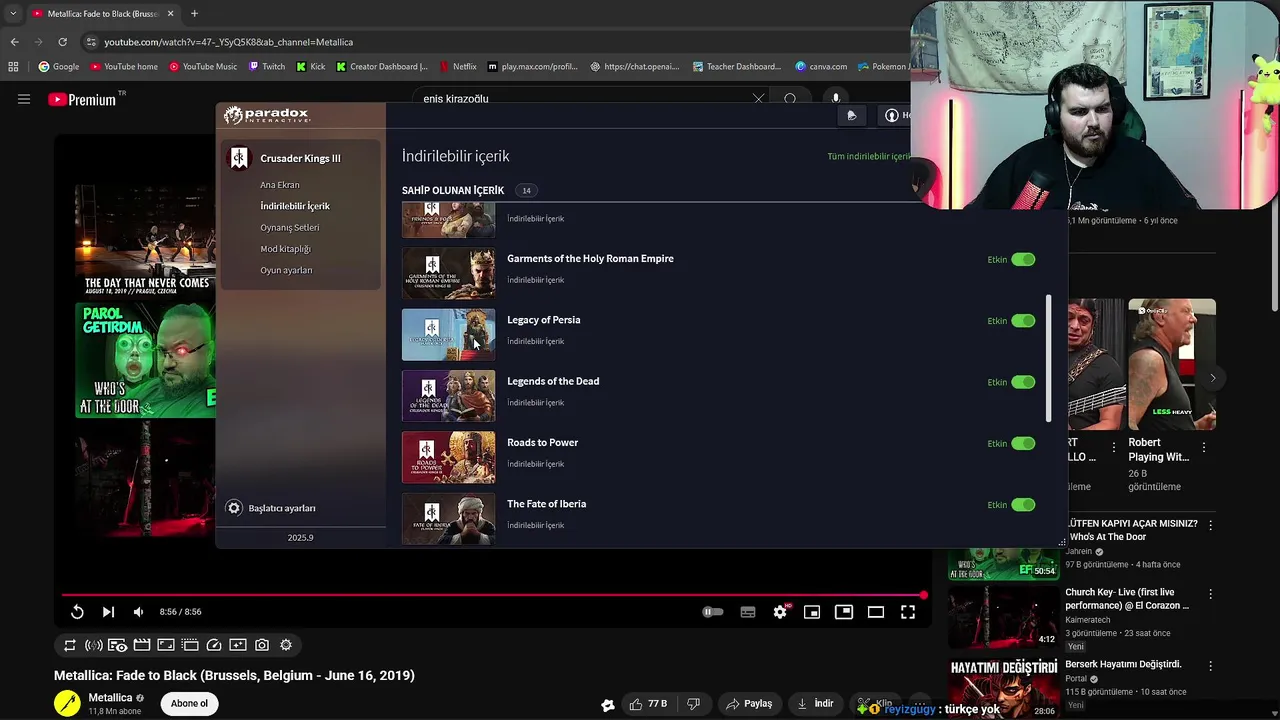The width and height of the screenshot is (1280, 720).
Task: Enter fullscreen in YouTube player
Action: [908, 612]
